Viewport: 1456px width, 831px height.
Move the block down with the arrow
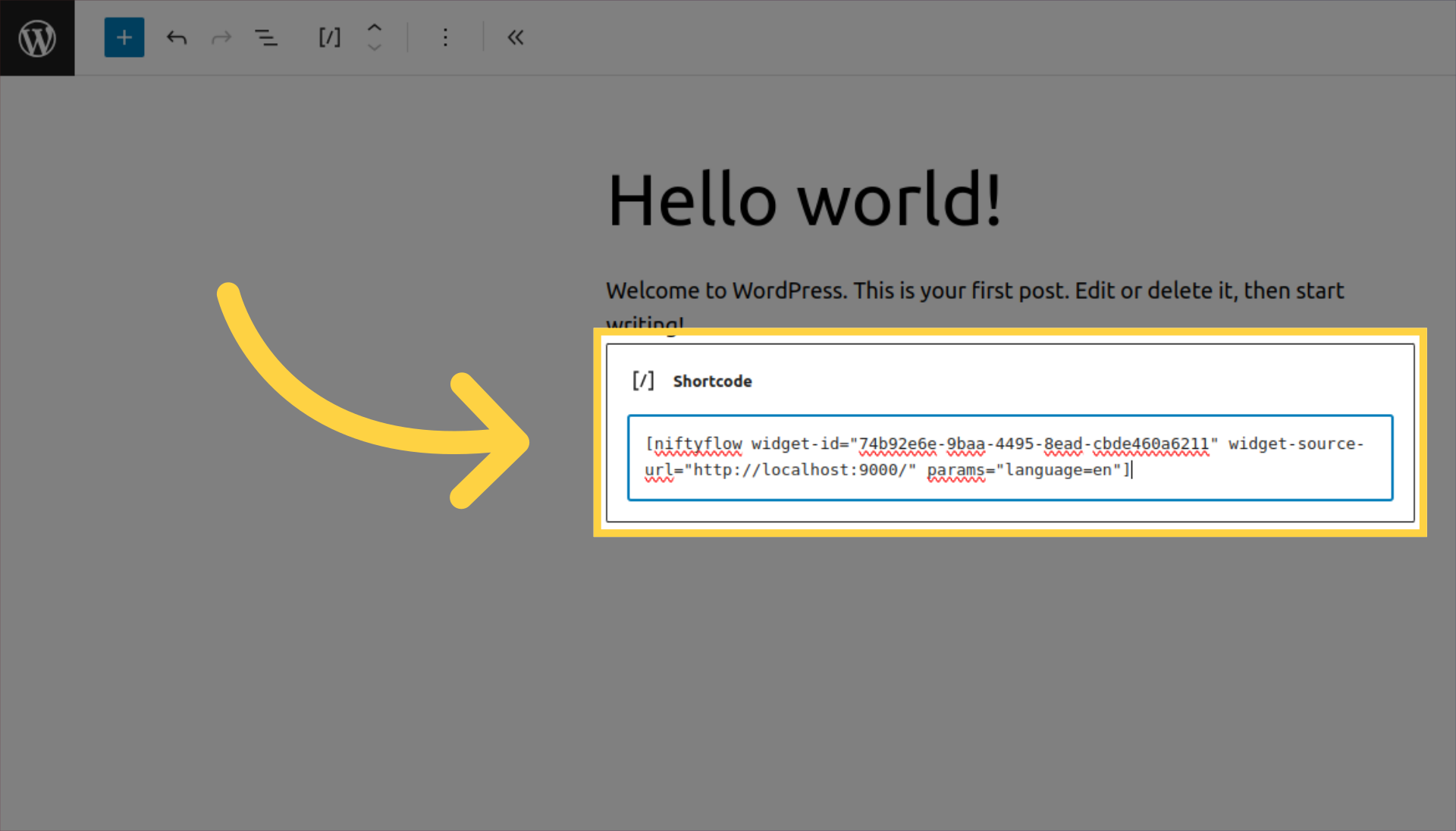point(374,47)
